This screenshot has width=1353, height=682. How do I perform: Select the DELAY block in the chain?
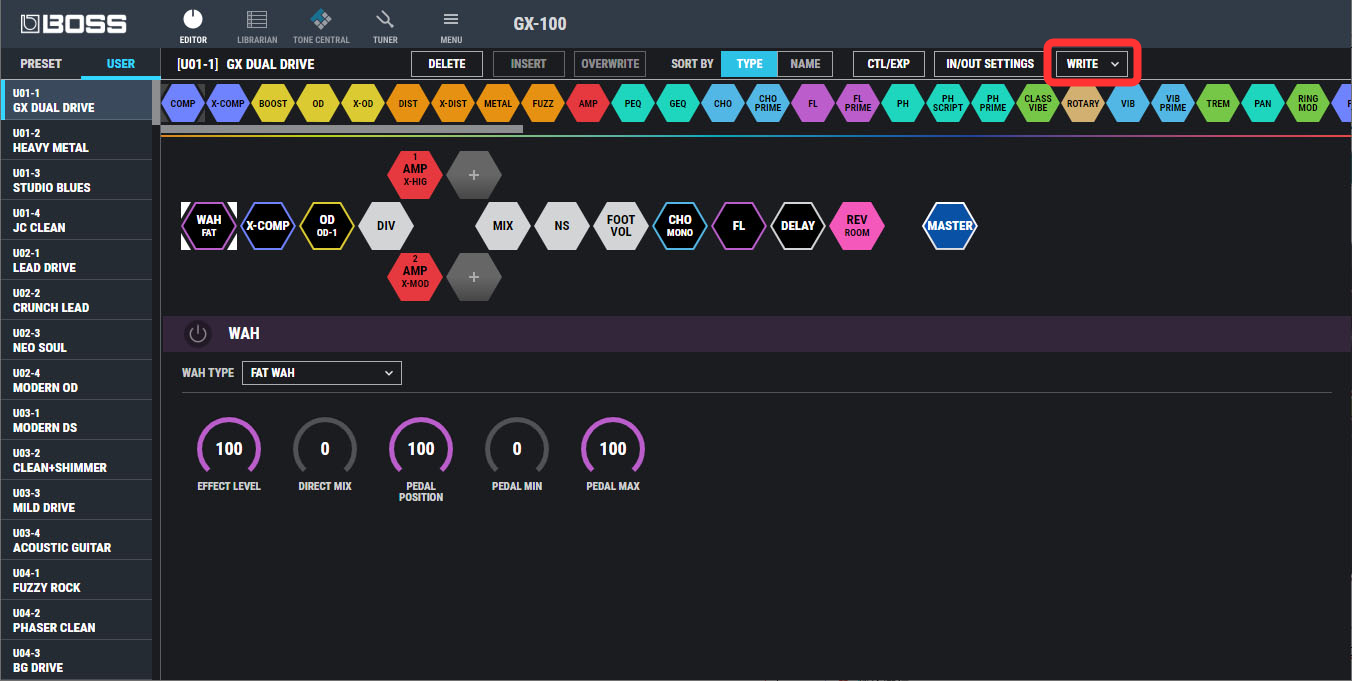798,226
